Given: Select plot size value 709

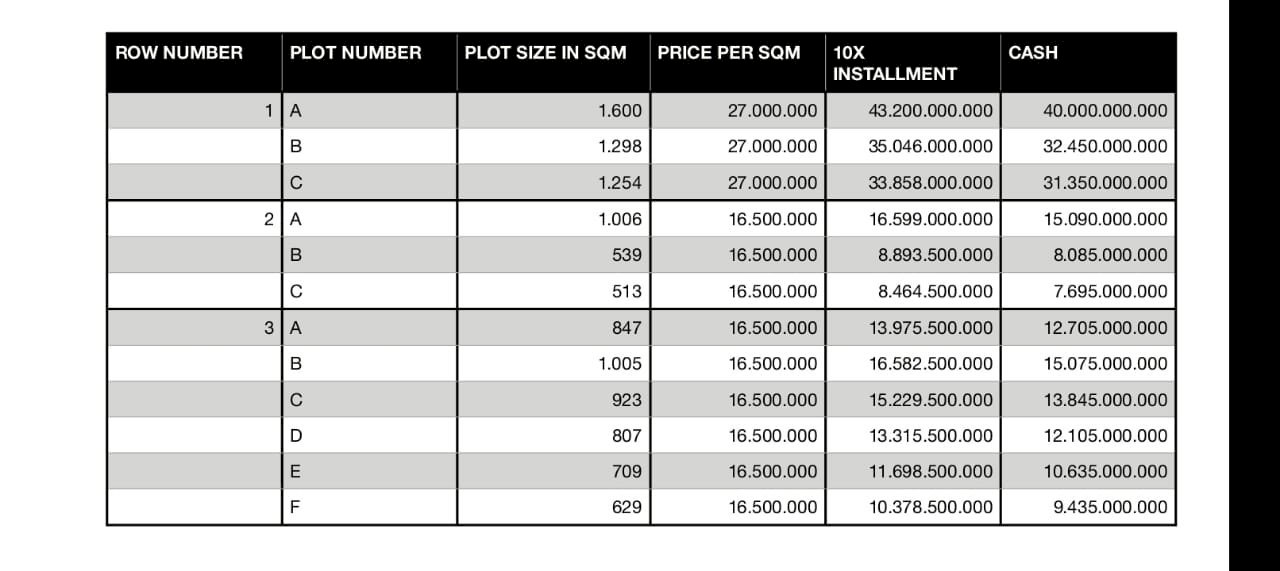Looking at the screenshot, I should tap(627, 471).
